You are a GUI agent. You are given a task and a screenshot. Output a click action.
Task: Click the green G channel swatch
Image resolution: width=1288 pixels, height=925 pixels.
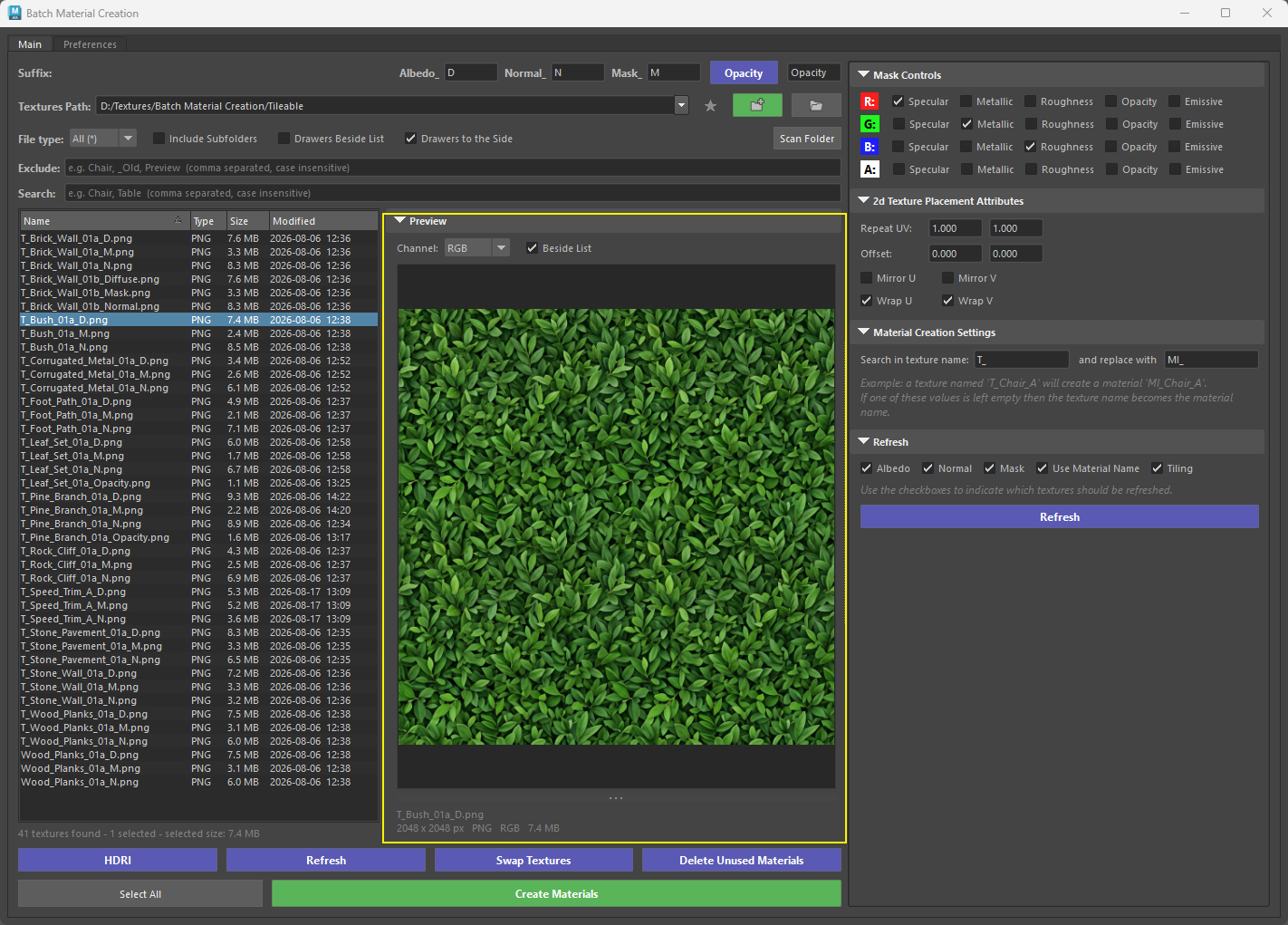(x=870, y=124)
